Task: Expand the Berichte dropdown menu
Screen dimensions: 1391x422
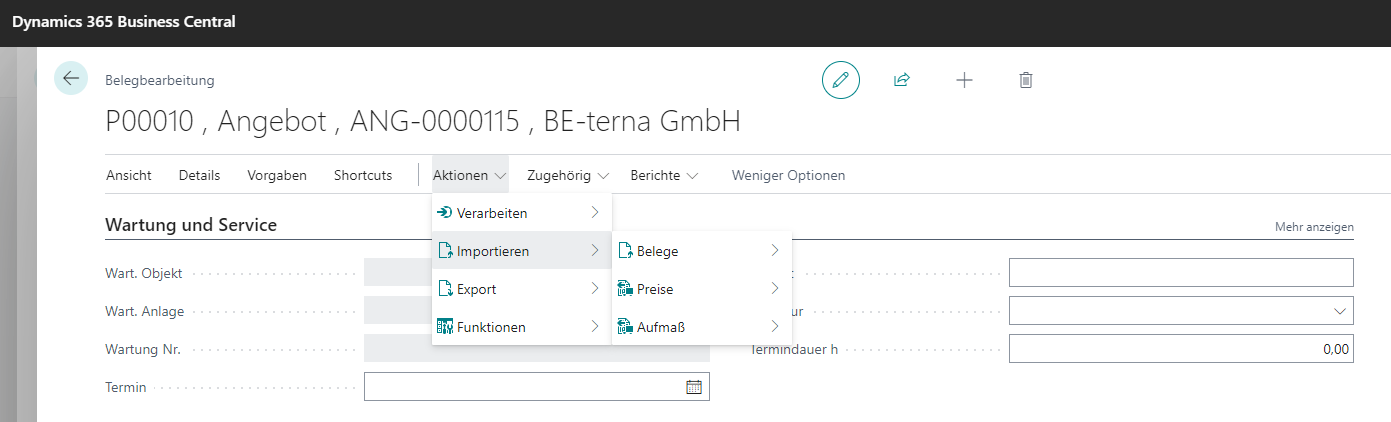Action: click(663, 175)
